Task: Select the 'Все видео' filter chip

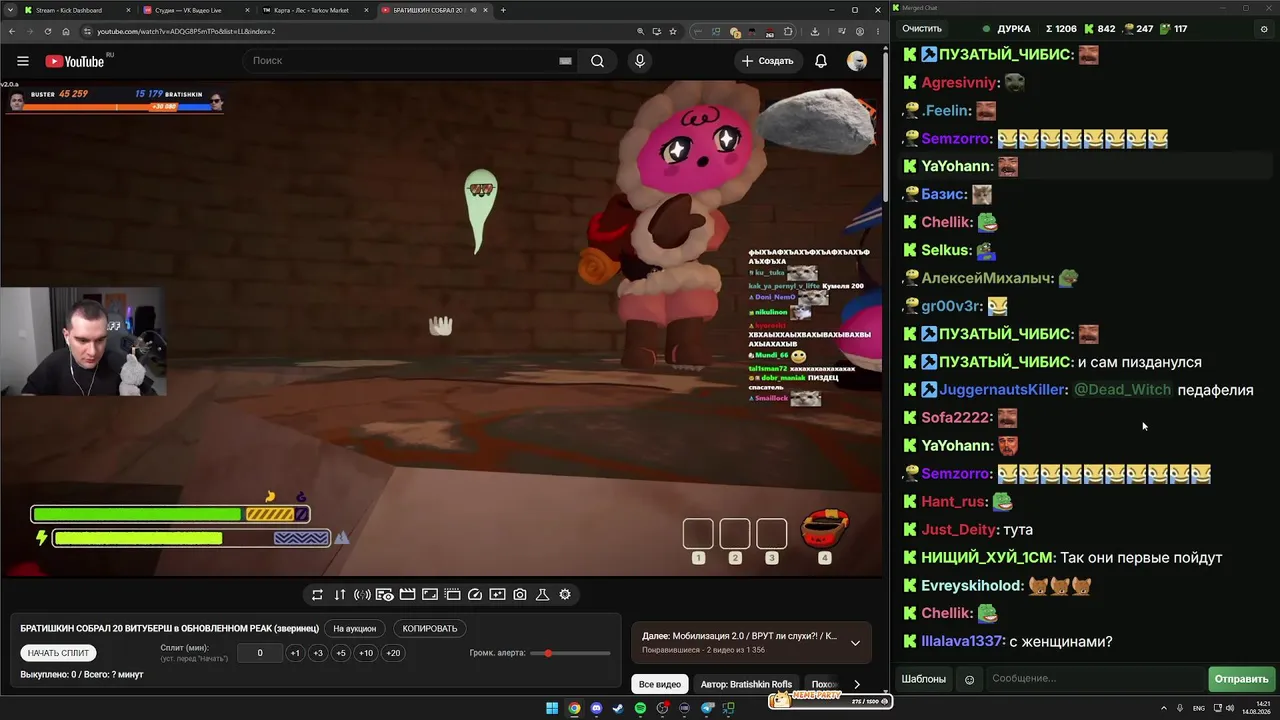Action: point(660,684)
